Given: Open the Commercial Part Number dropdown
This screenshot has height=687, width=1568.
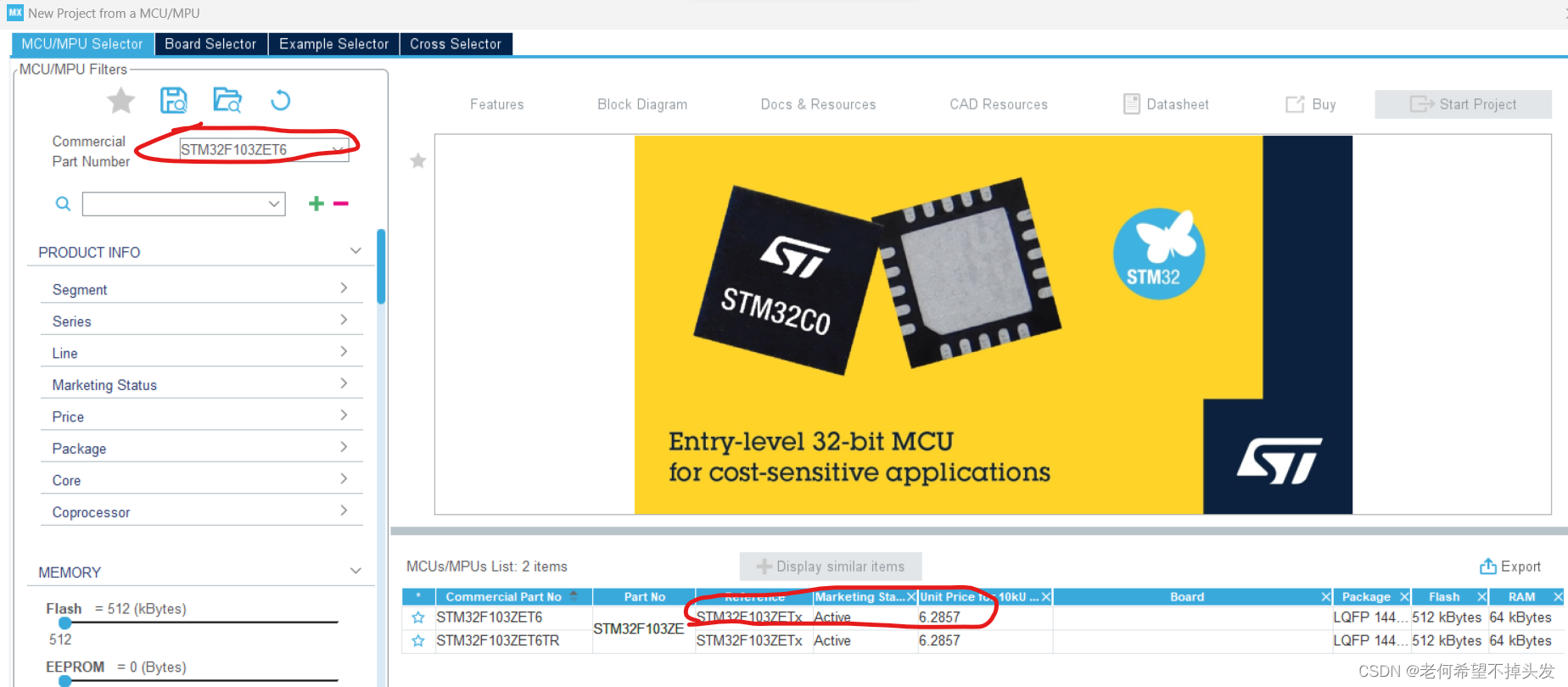Looking at the screenshot, I should click(339, 150).
